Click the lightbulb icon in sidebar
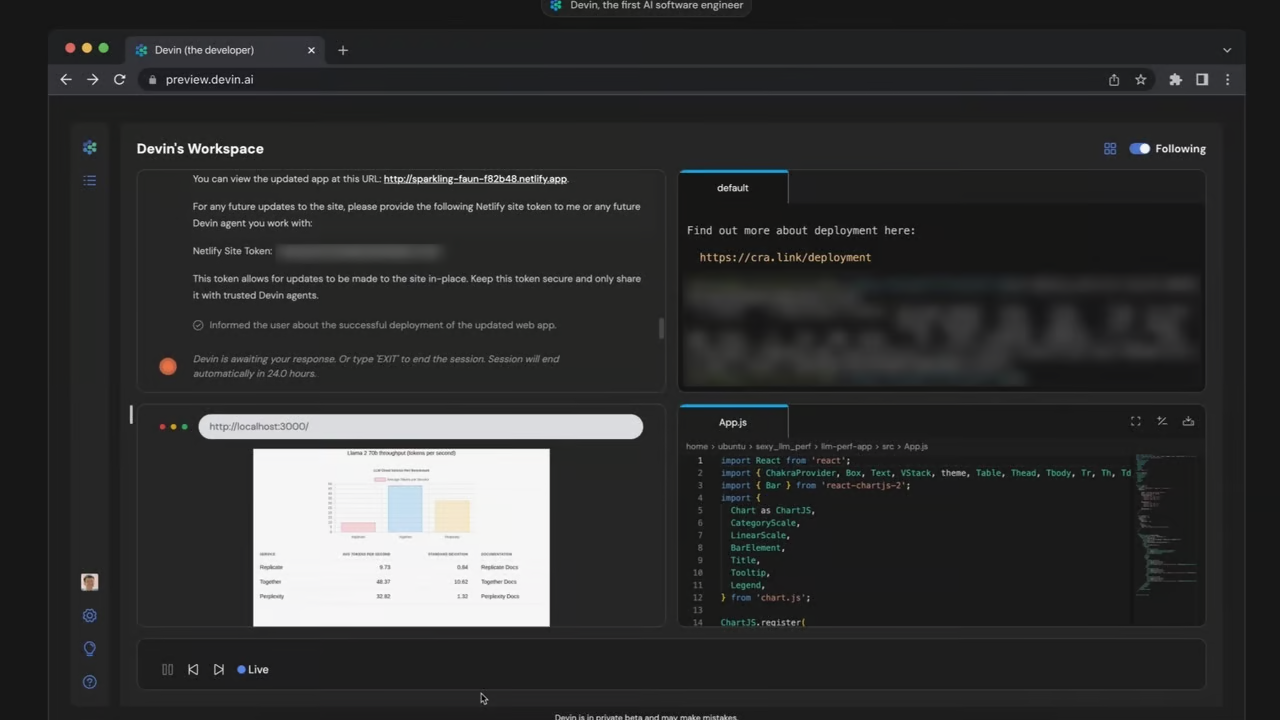1280x720 pixels. 90,649
